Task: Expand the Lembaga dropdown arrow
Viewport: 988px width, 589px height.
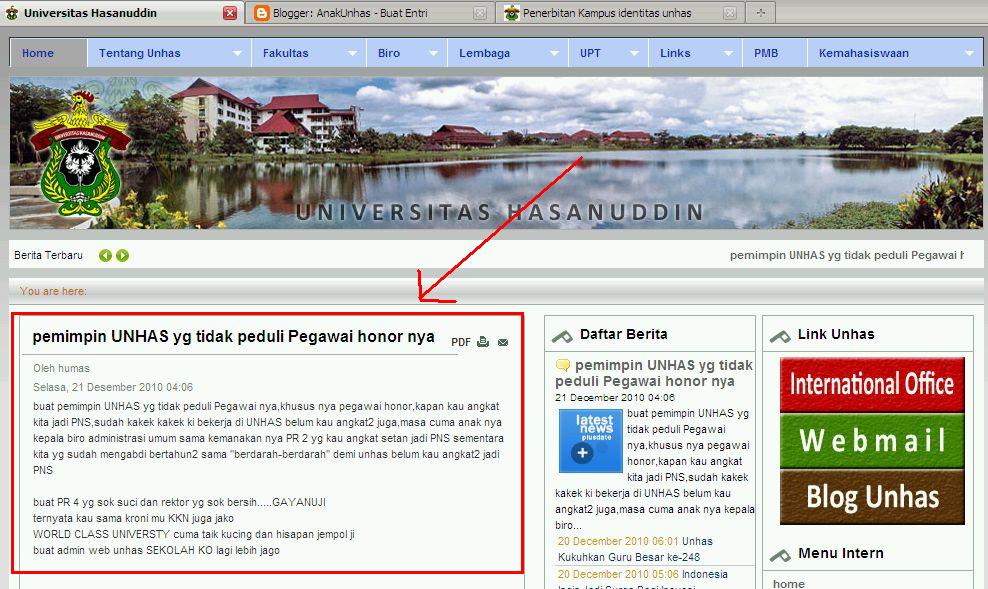Action: tap(554, 54)
